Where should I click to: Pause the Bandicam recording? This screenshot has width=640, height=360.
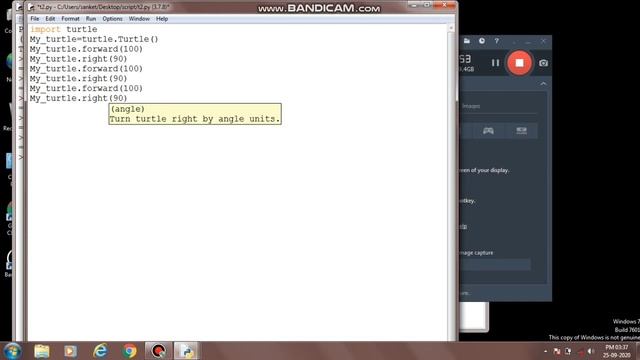point(495,63)
